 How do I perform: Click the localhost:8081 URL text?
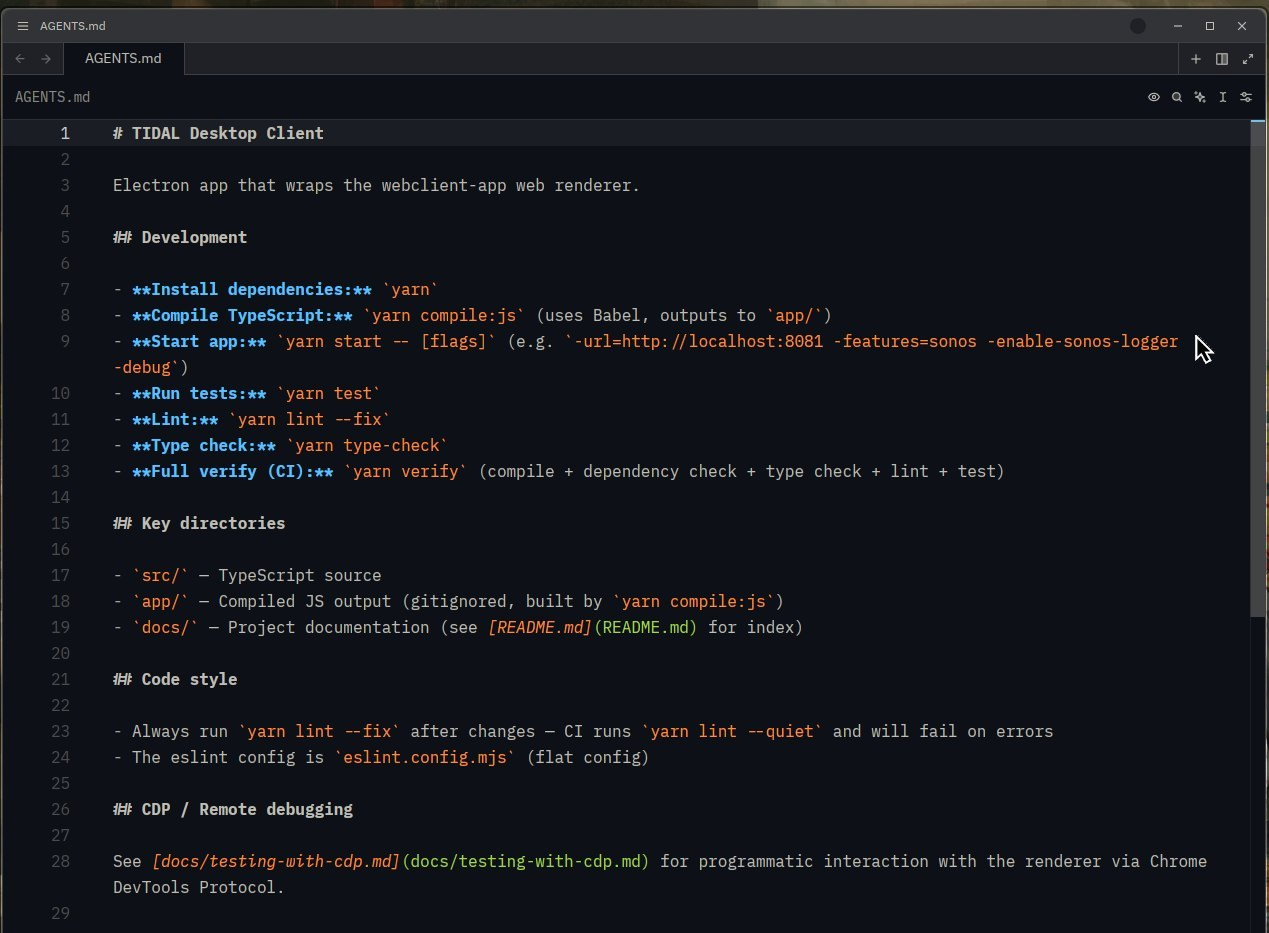pos(700,341)
